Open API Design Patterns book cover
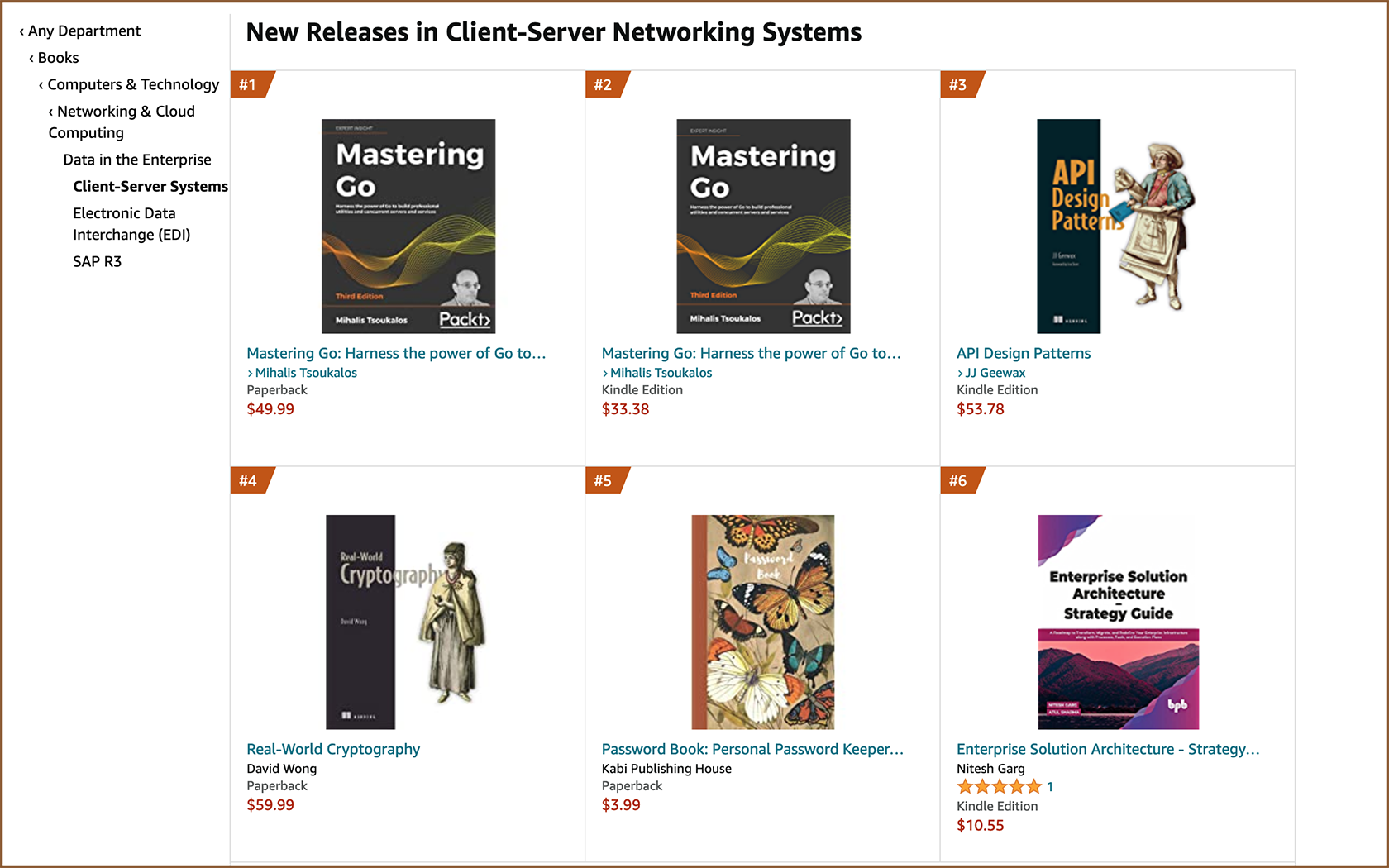 click(x=1117, y=226)
